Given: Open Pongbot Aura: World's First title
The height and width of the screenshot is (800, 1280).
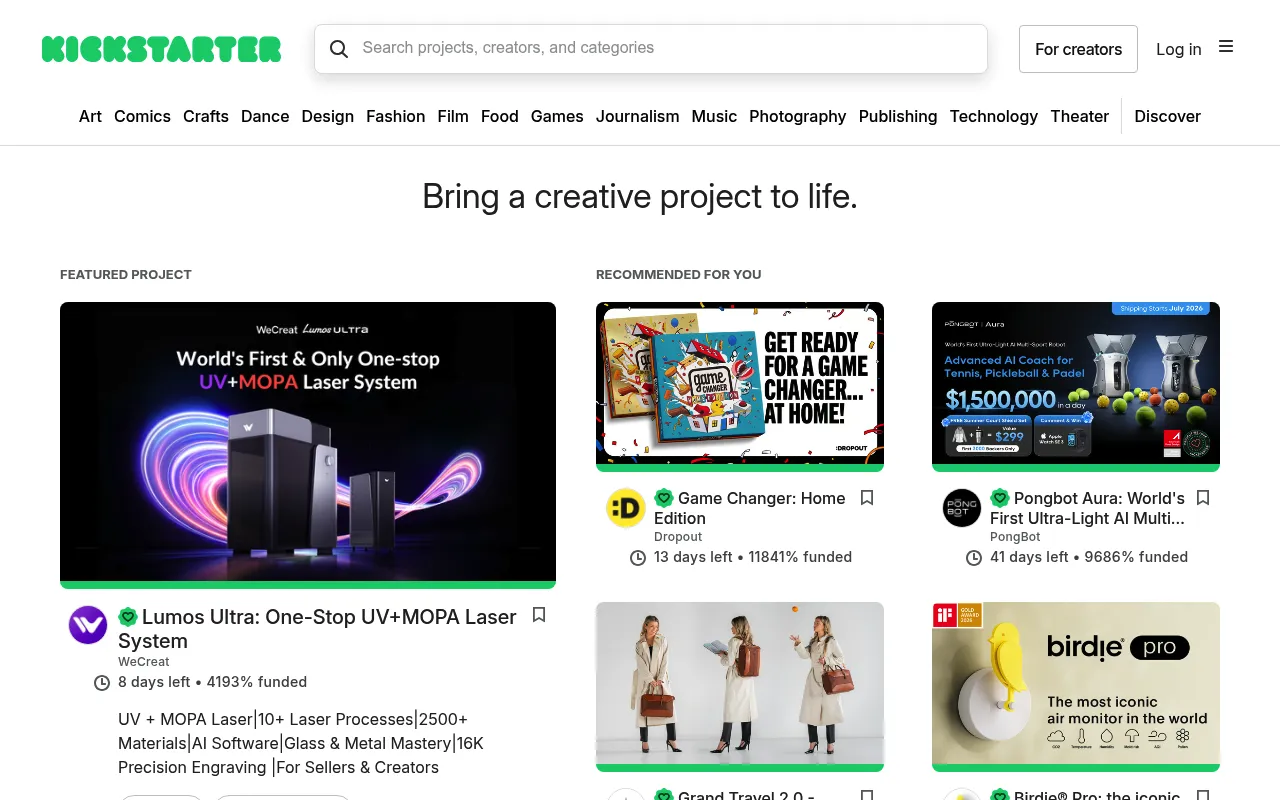Looking at the screenshot, I should [1087, 508].
